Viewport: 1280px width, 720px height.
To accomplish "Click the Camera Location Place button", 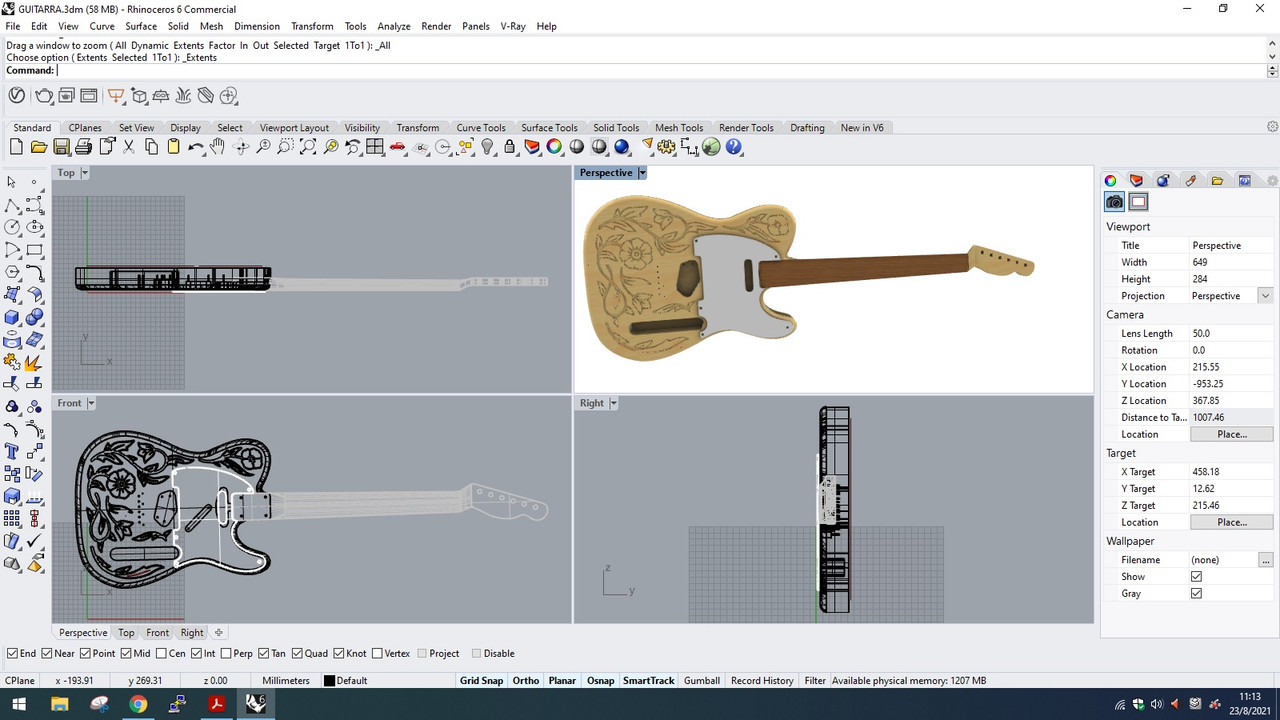I will click(x=1231, y=434).
